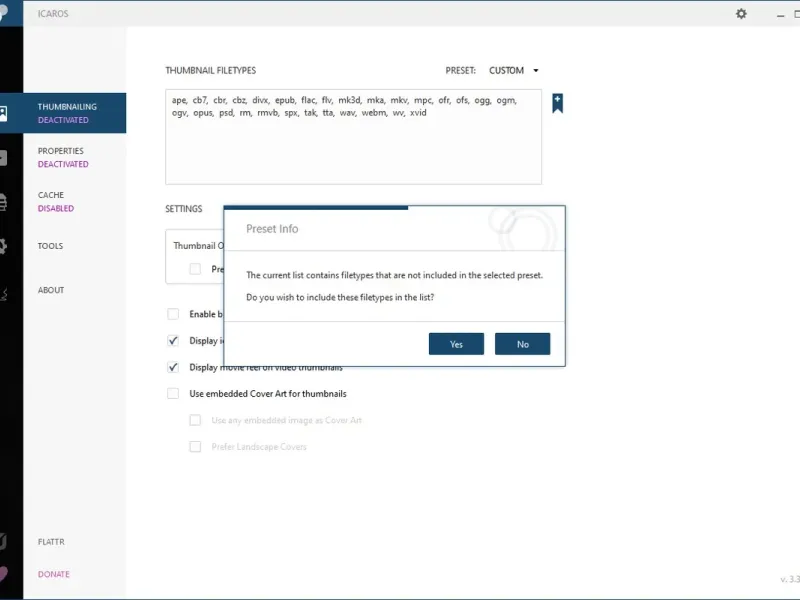Minimize the Icaros window

[x=780, y=15]
